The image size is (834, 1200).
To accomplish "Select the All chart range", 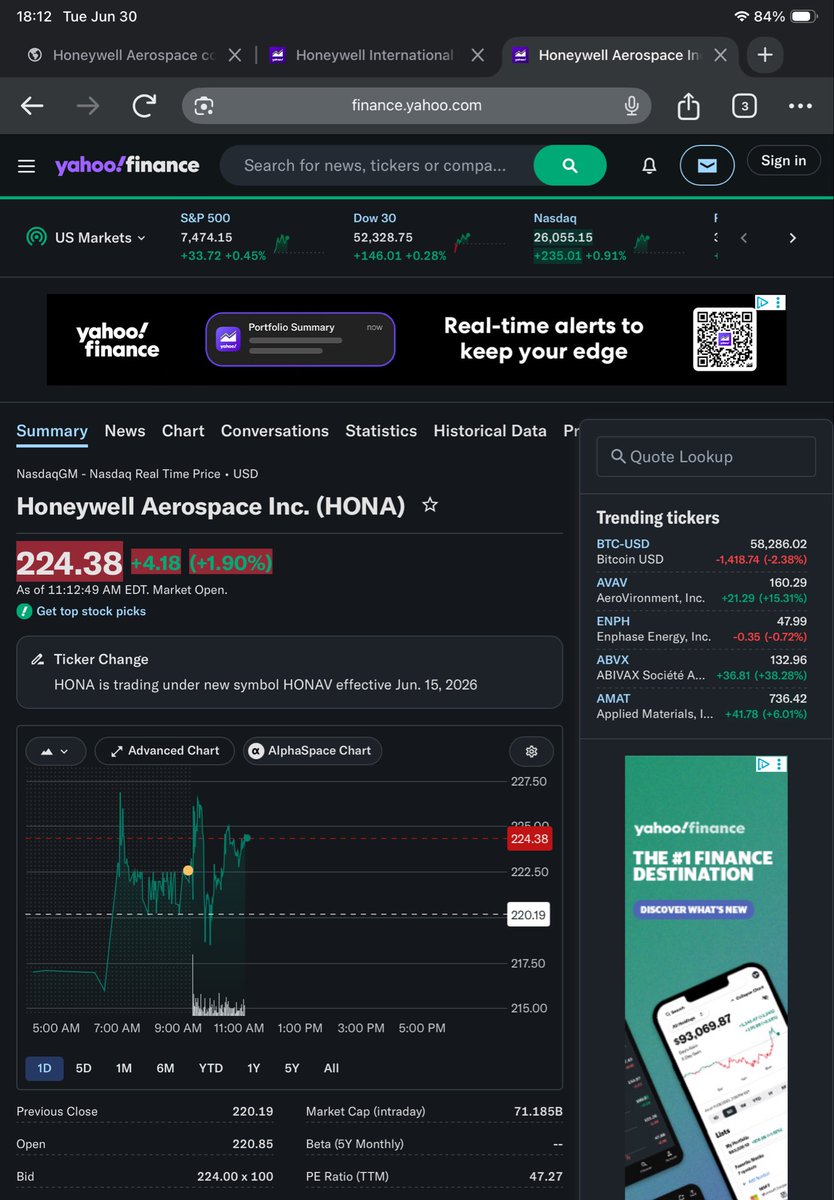I will tap(331, 1068).
